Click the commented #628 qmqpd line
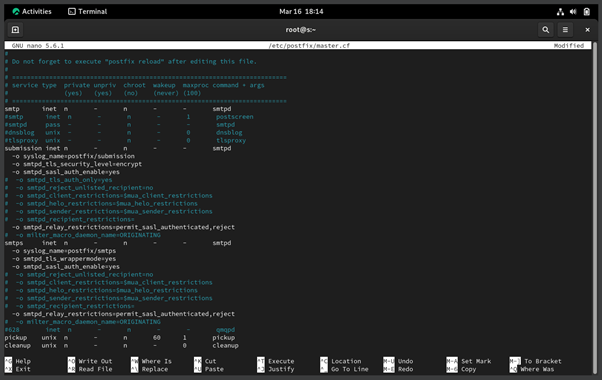 click(x=120, y=330)
